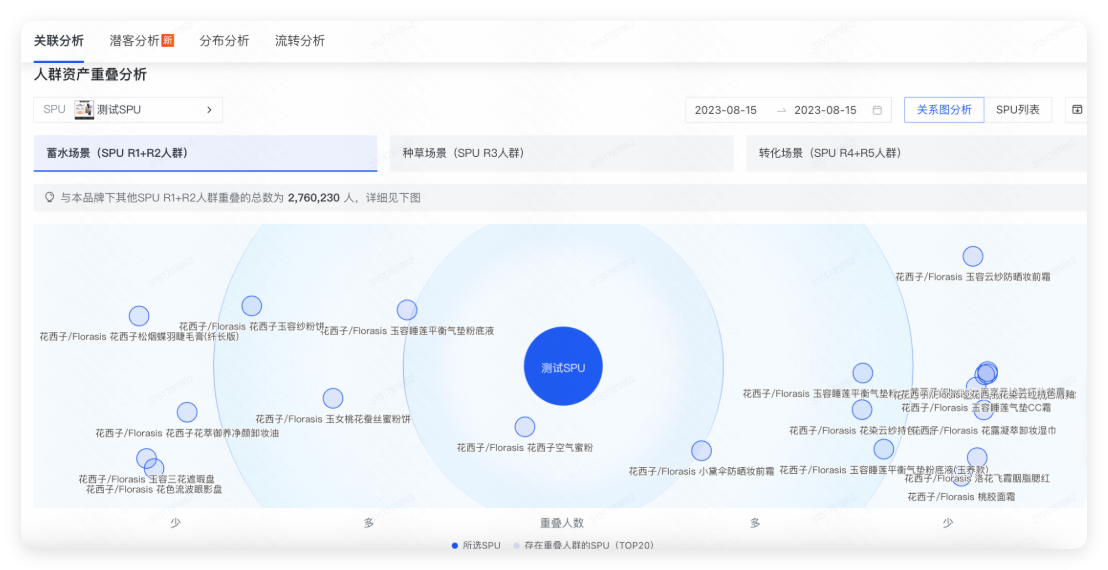The image size is (1108, 570).
Task: Switch to the SPU列表 view
Action: (x=1018, y=109)
